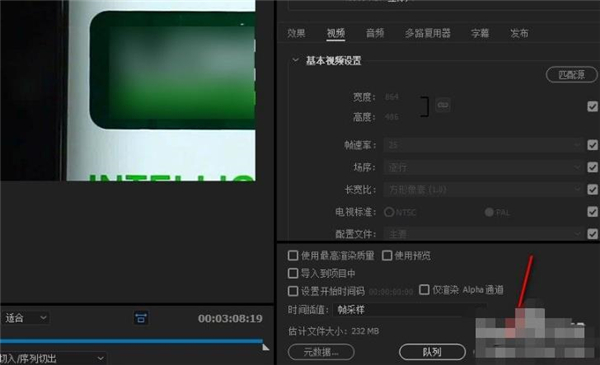Click the 队列 button

(x=432, y=352)
